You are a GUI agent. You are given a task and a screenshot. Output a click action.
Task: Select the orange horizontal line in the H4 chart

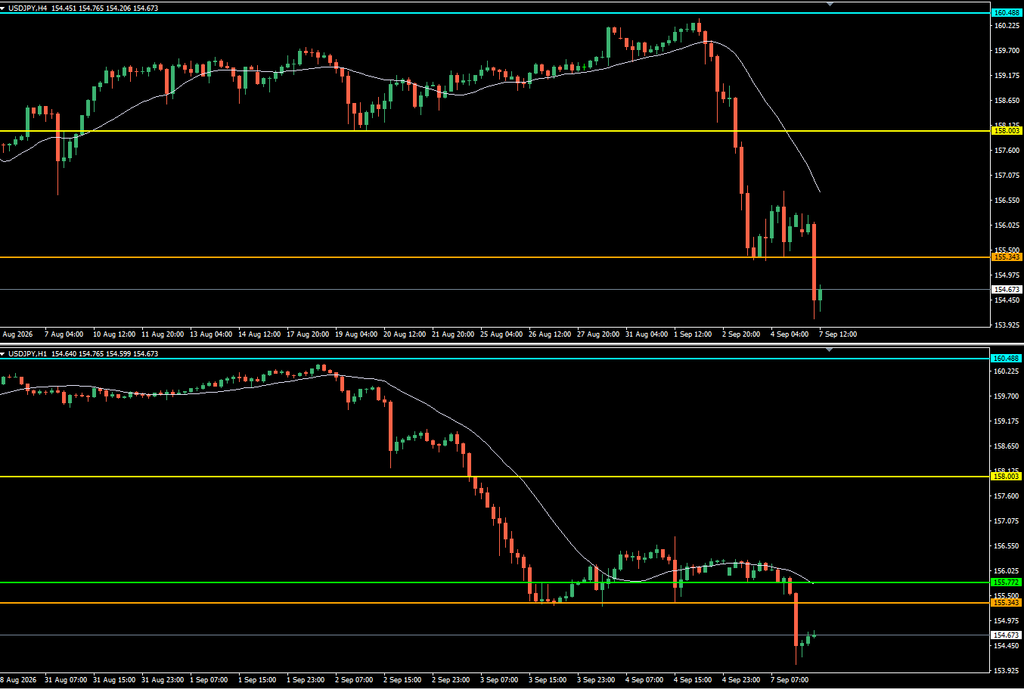tap(495, 257)
